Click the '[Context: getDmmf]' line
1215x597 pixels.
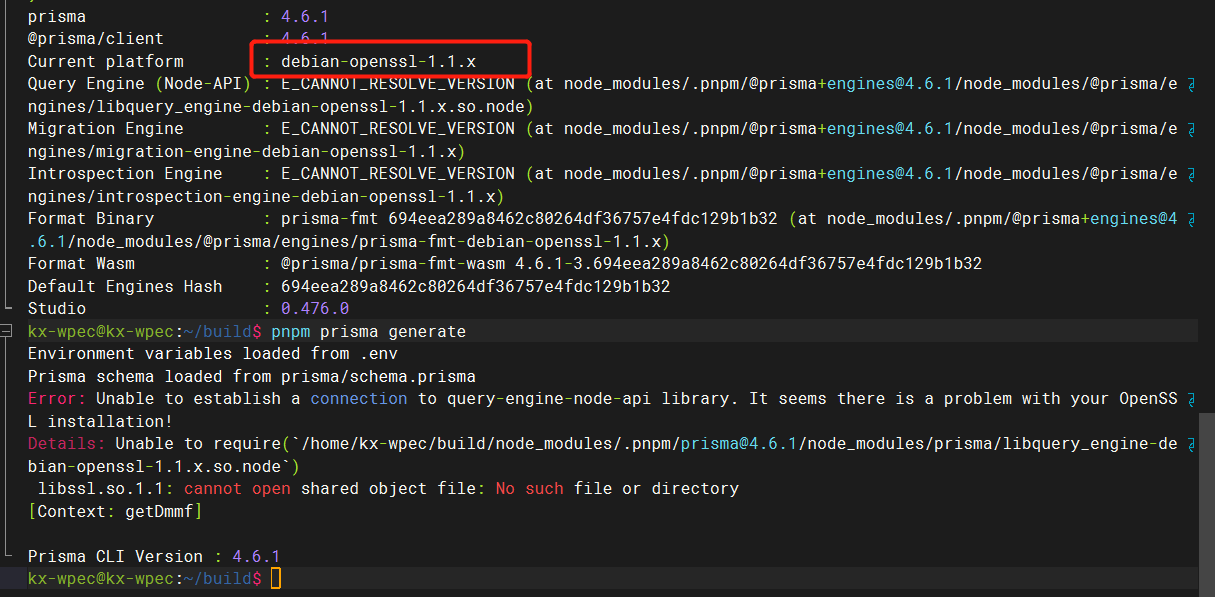[x=116, y=511]
